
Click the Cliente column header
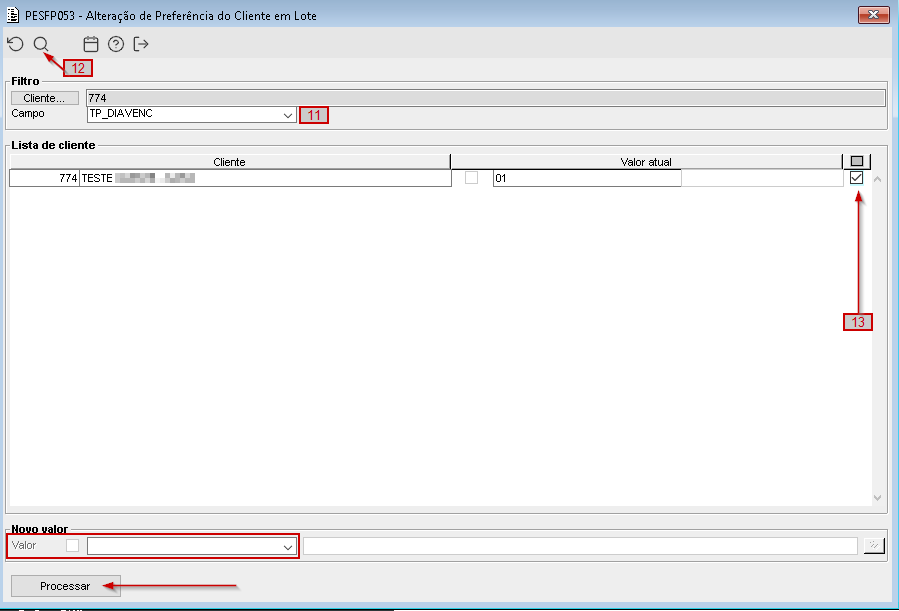pyautogui.click(x=230, y=162)
